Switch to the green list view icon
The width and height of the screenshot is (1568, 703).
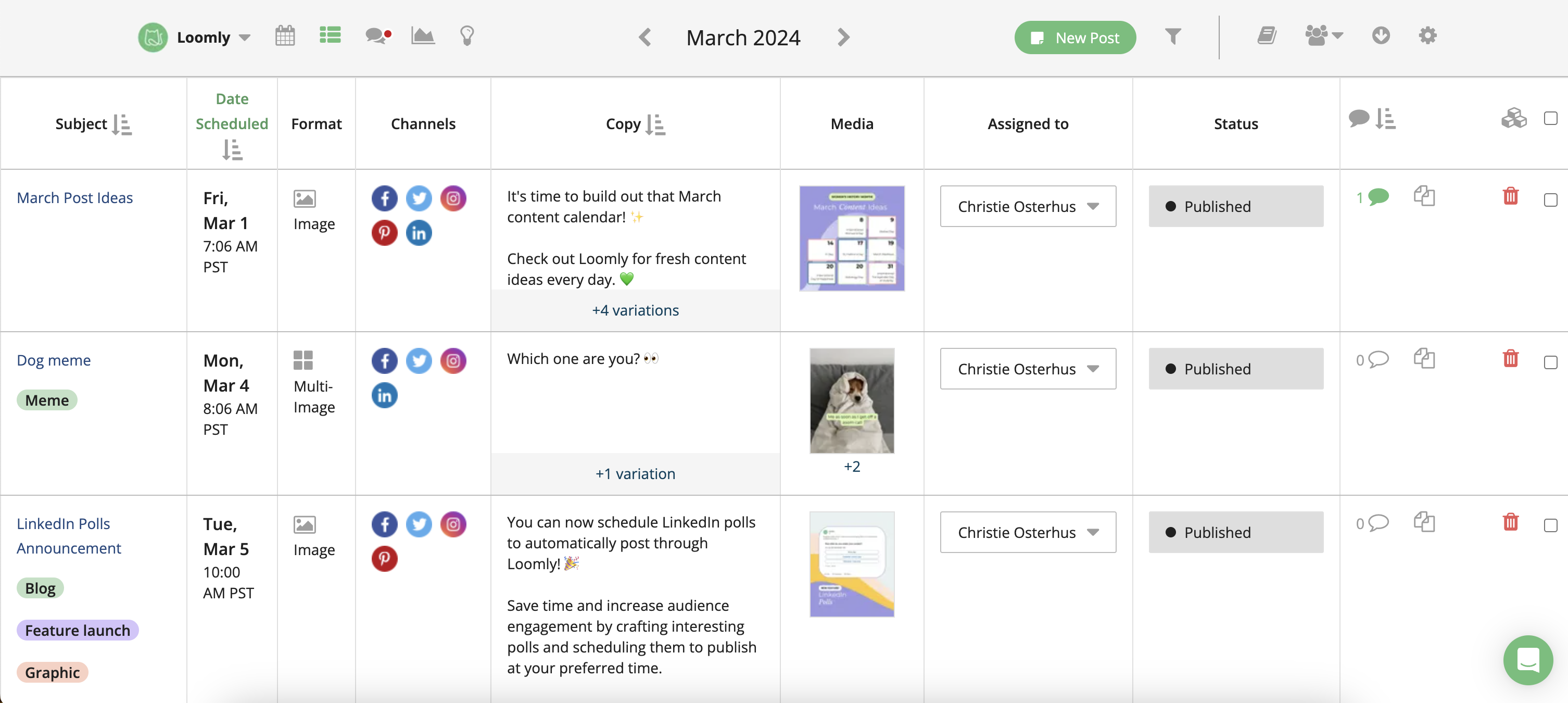(330, 35)
